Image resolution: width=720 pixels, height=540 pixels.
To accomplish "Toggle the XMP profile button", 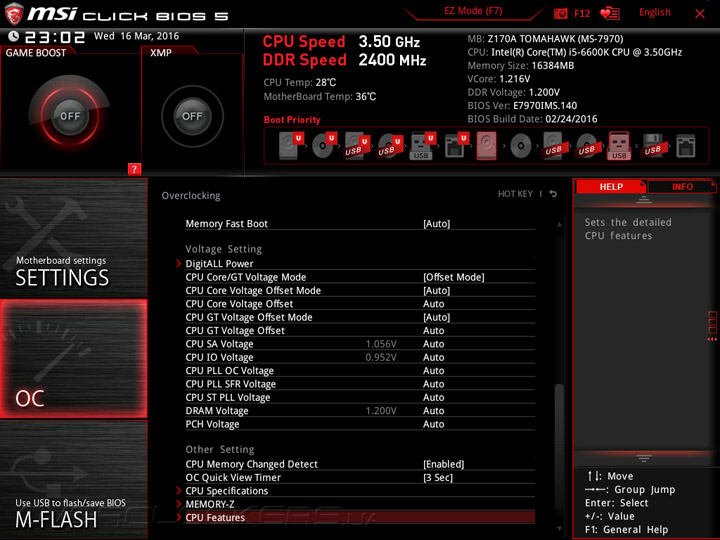I will (192, 116).
